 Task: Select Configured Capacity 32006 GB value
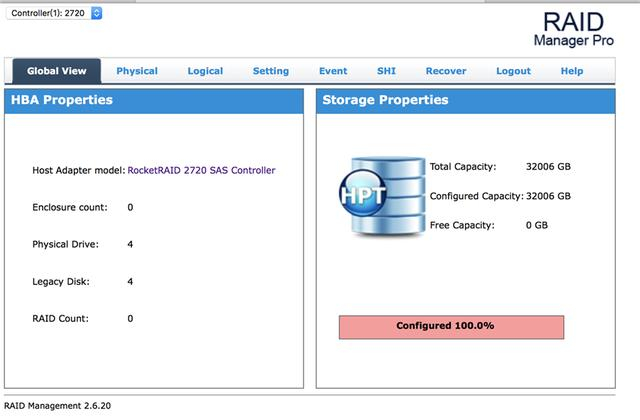[x=548, y=196]
